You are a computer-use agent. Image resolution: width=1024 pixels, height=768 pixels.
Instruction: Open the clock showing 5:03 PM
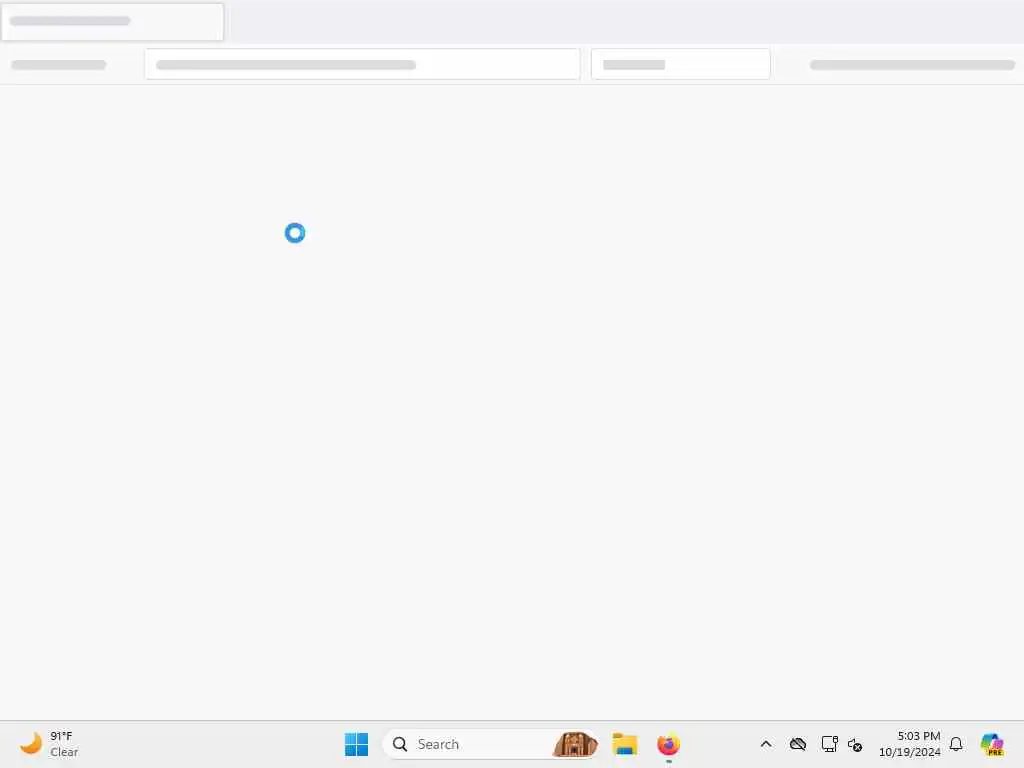(910, 744)
